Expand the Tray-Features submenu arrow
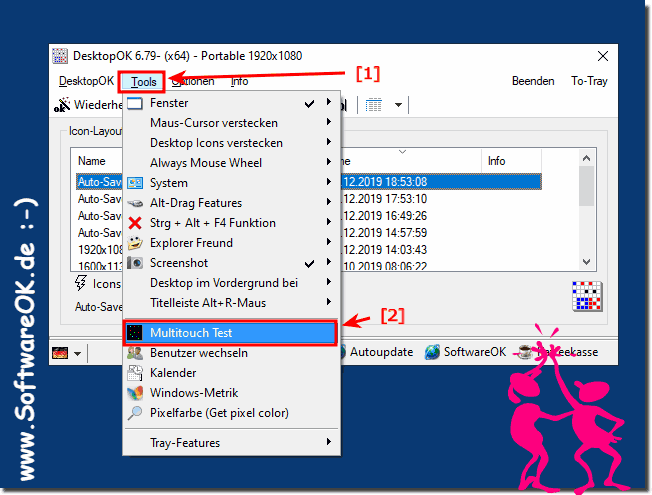The image size is (652, 495). tap(329, 441)
